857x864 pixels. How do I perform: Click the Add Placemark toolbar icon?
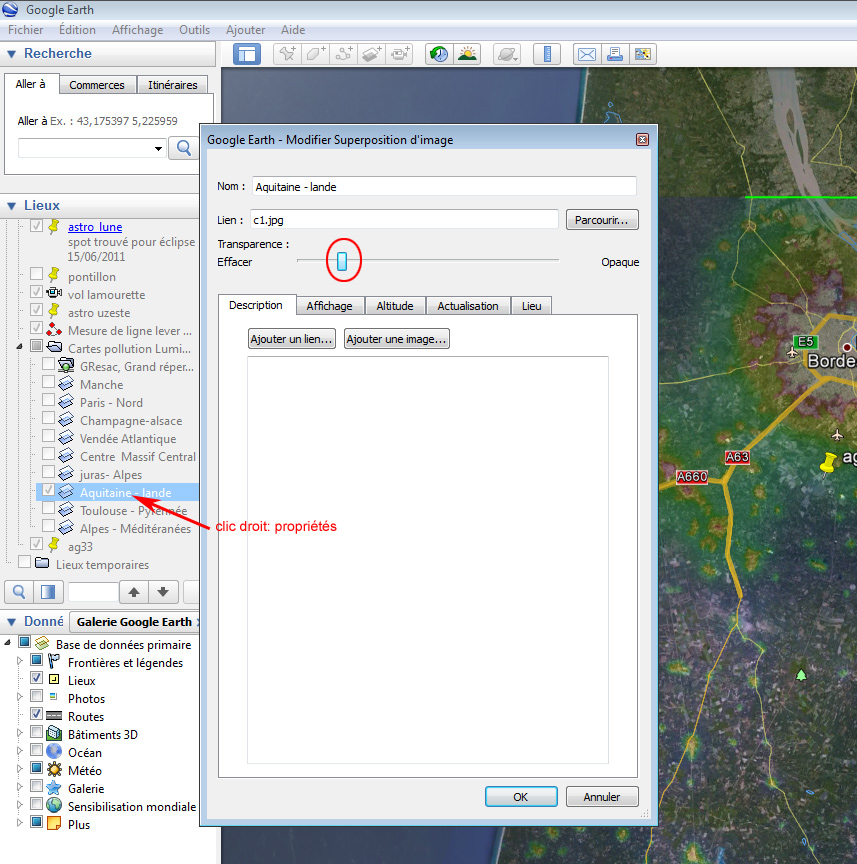pos(288,54)
